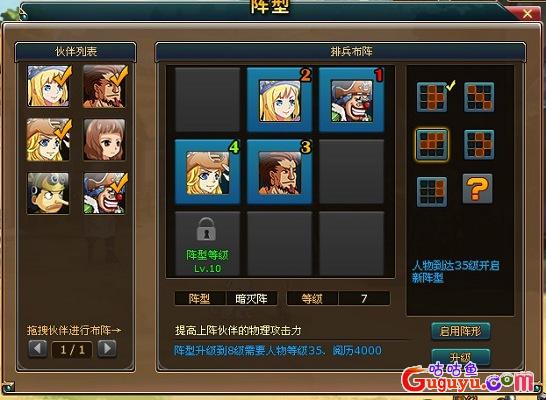Click the 启用阵形 button
Image resolution: width=546 pixels, height=400 pixels.
click(x=460, y=331)
